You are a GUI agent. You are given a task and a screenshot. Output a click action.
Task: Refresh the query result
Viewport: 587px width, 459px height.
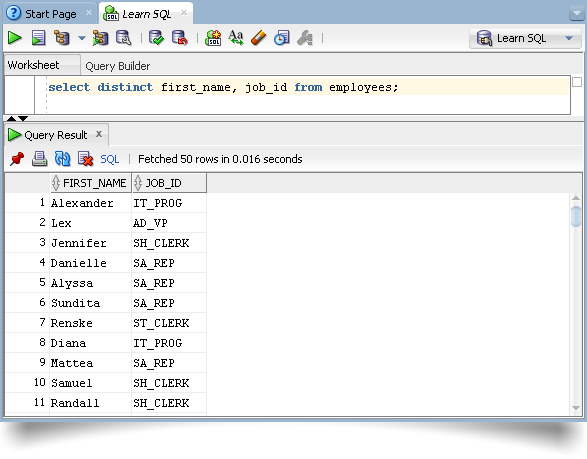[63, 159]
